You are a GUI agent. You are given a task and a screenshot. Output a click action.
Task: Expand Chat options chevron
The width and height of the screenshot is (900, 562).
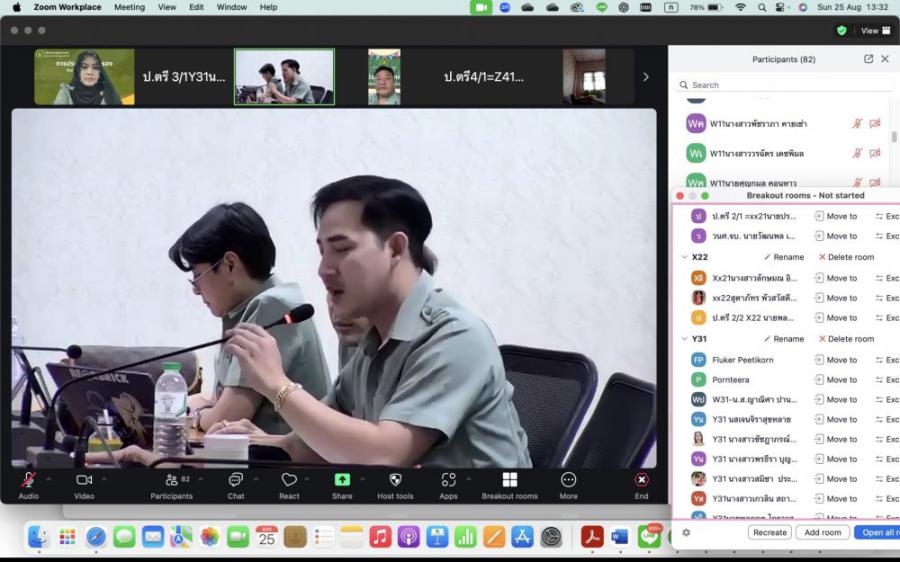[x=255, y=478]
